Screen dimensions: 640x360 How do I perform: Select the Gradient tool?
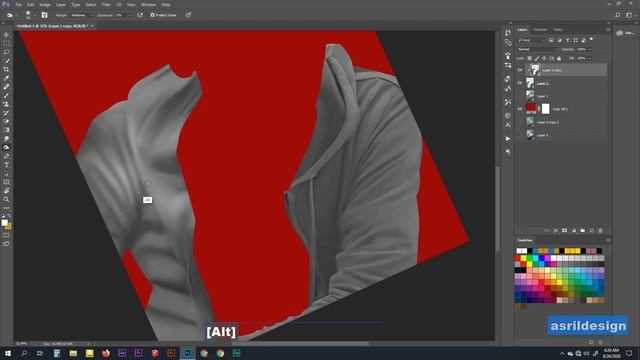6,130
